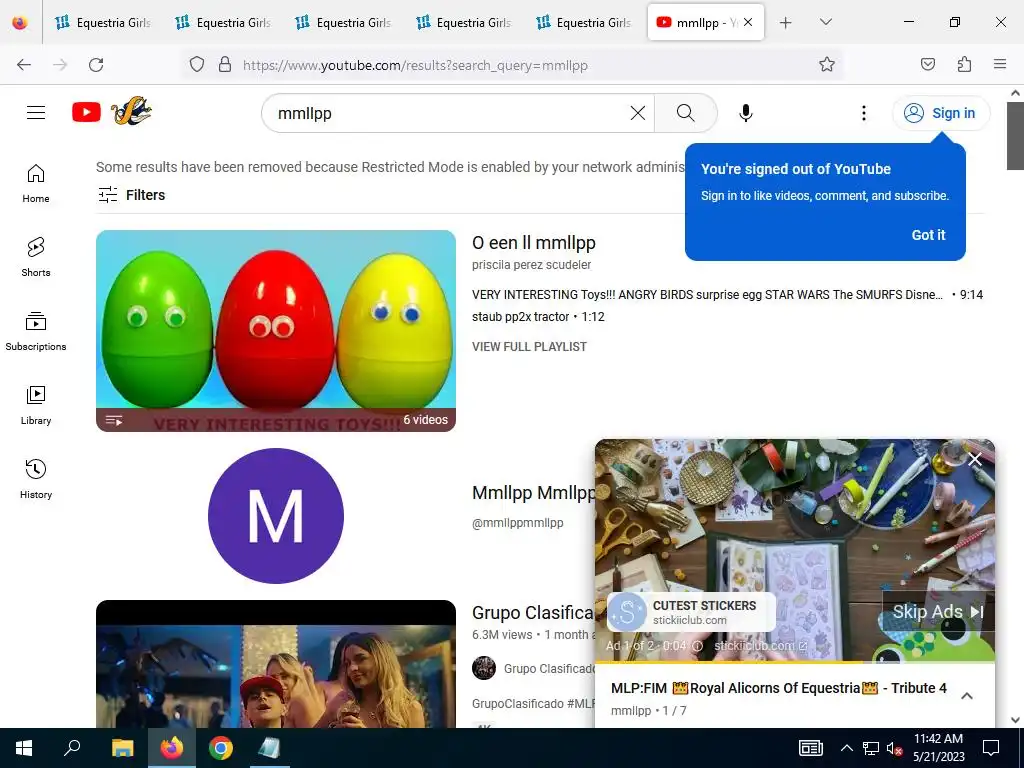1024x768 pixels.
Task: Open Firefox extensions puzzle icon
Action: coord(964,64)
